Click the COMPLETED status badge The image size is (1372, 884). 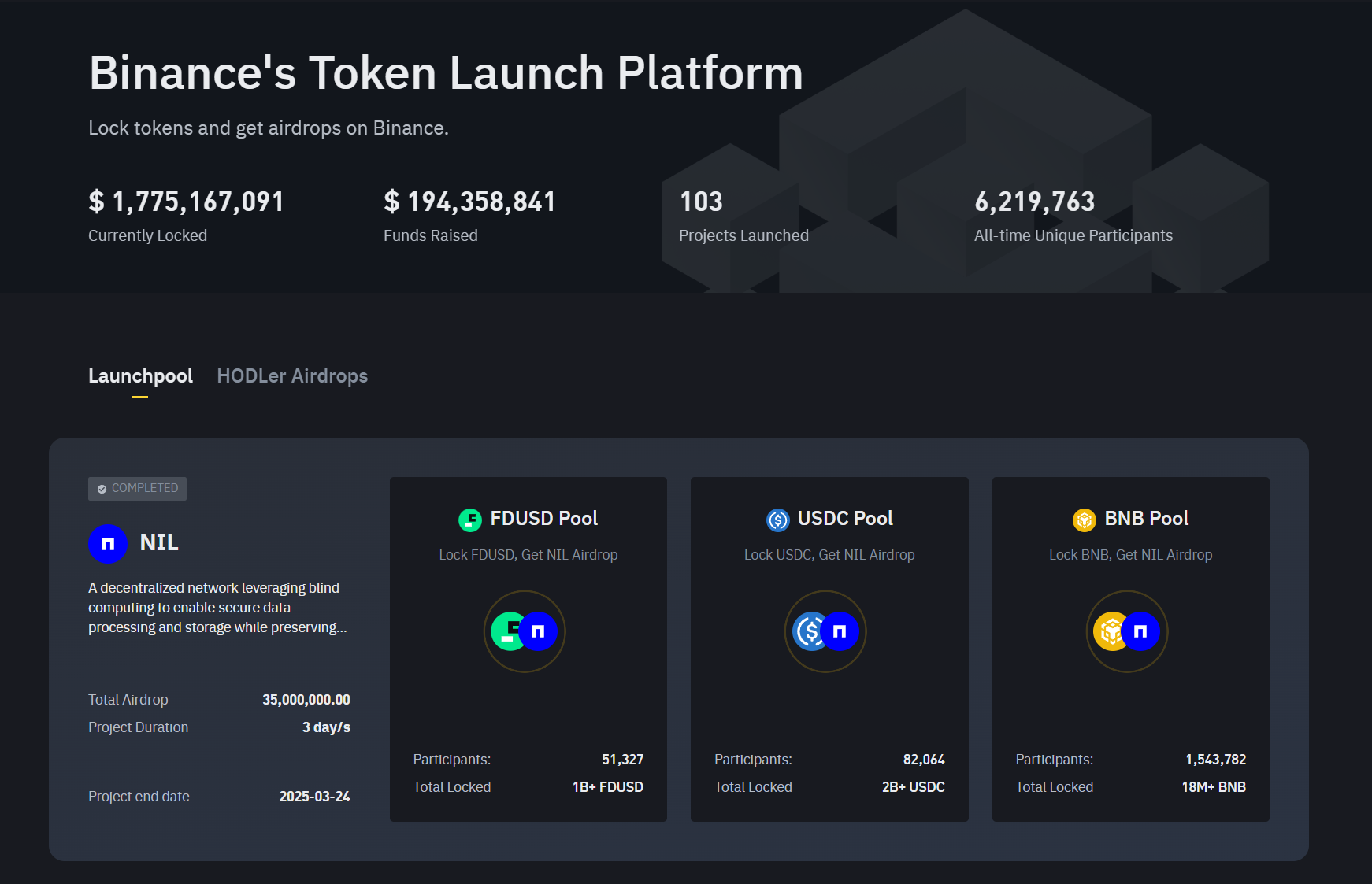(x=137, y=488)
